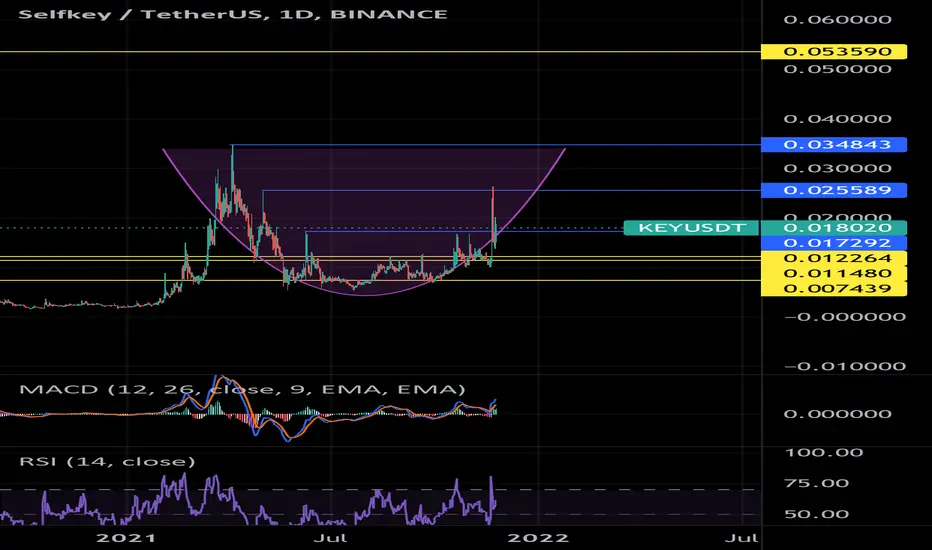
Task: Click the 0.040000 price axis tick
Action: [837, 119]
